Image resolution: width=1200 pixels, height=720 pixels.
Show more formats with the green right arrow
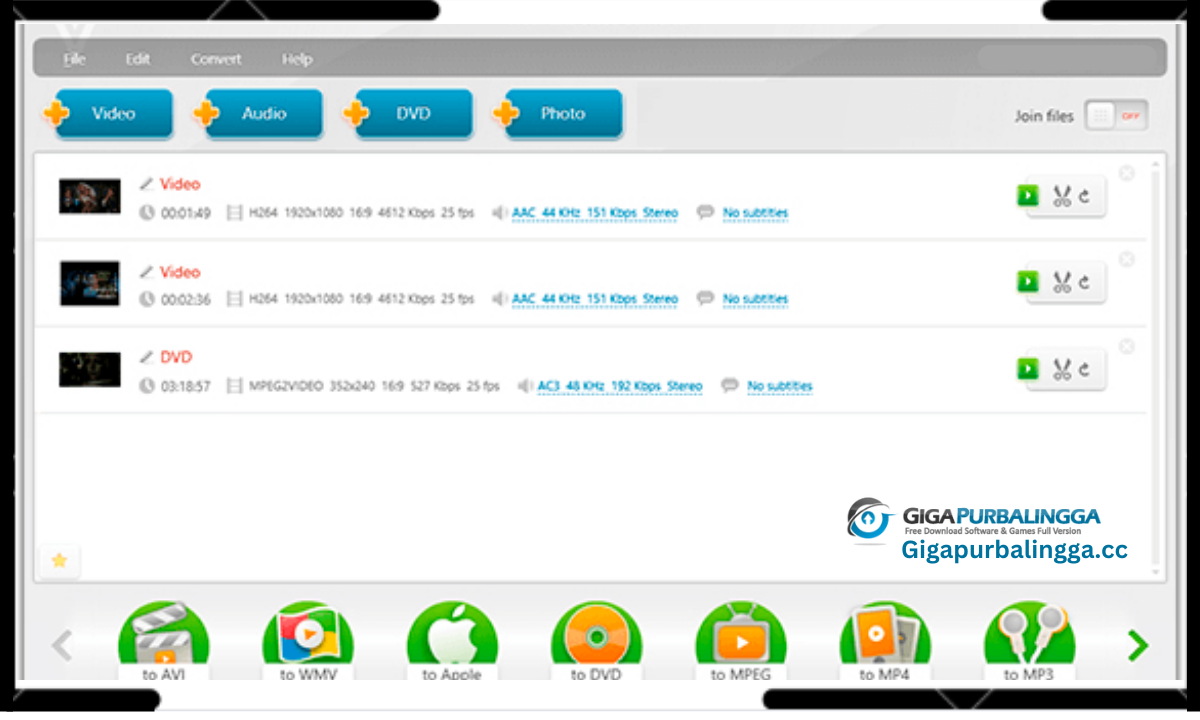coord(1137,645)
